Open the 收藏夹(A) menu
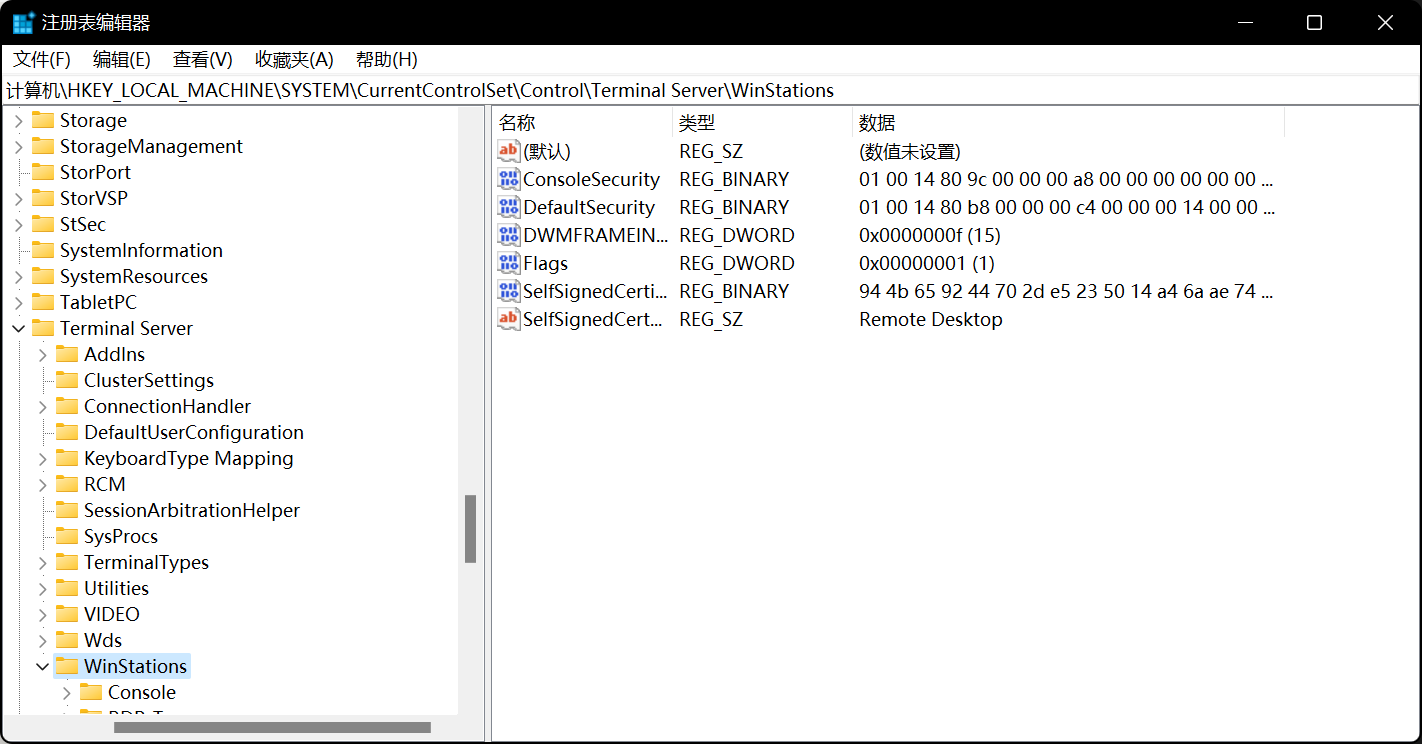 pyautogui.click(x=294, y=59)
